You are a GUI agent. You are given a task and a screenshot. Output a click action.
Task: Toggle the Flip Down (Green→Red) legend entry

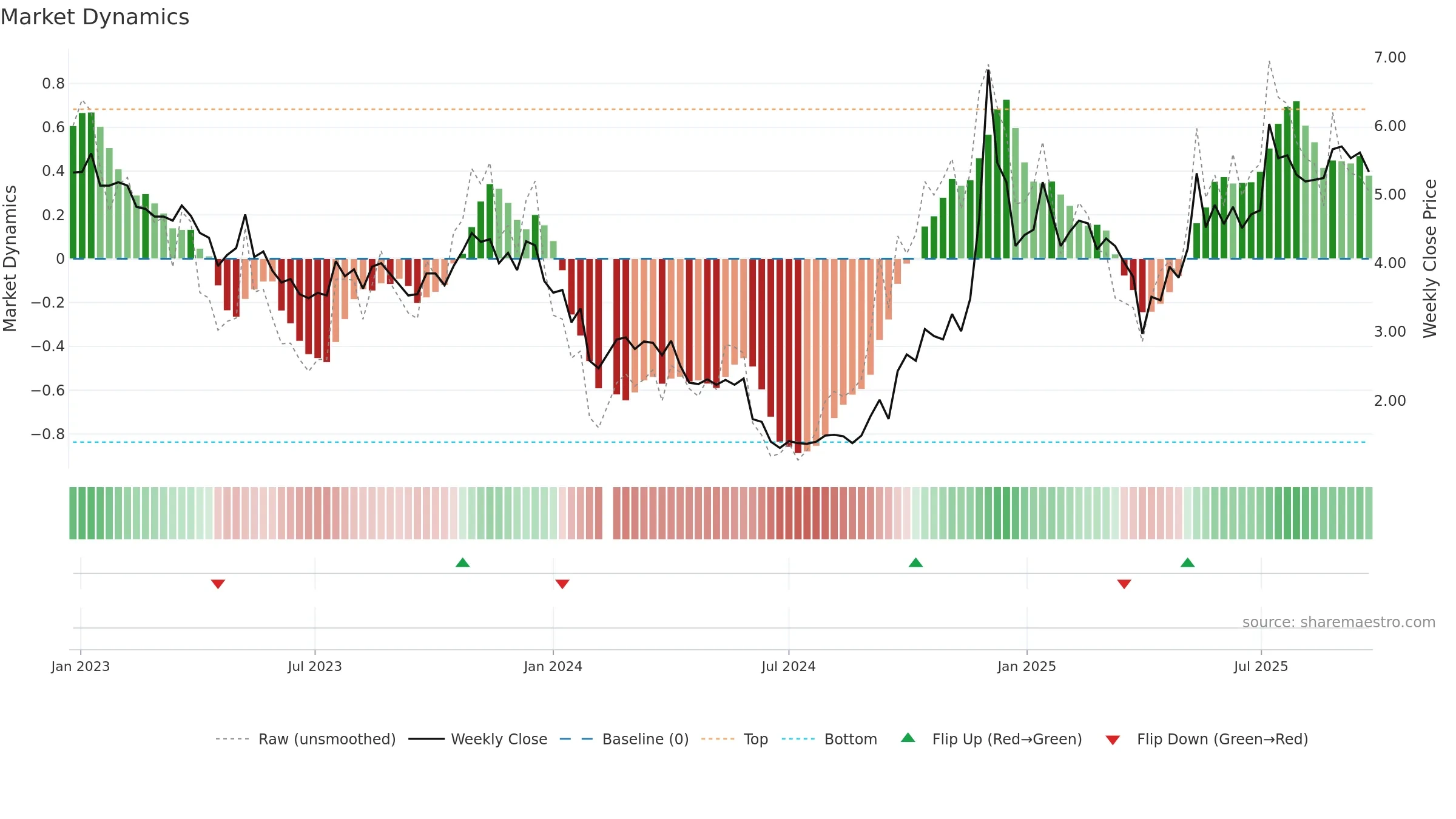[x=1207, y=740]
